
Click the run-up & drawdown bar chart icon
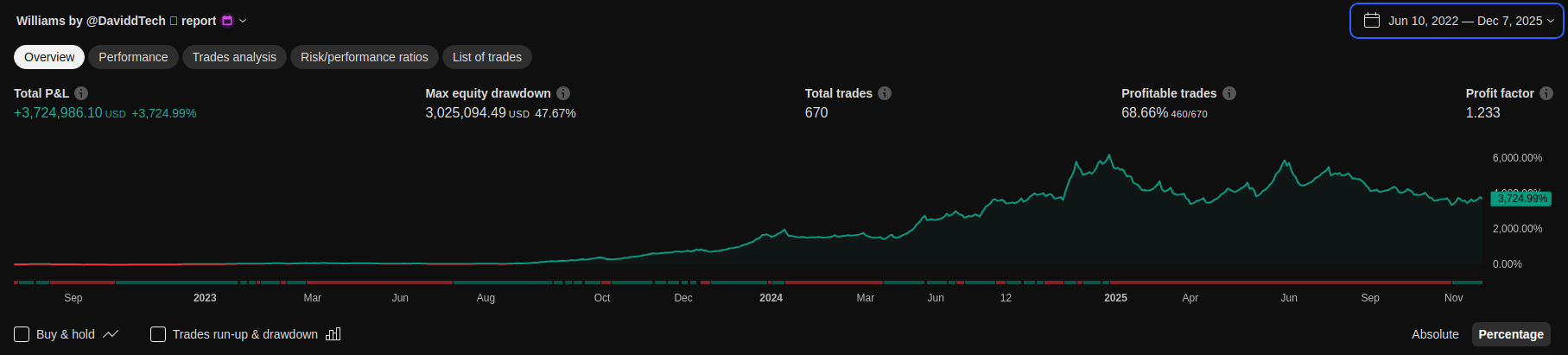(333, 334)
